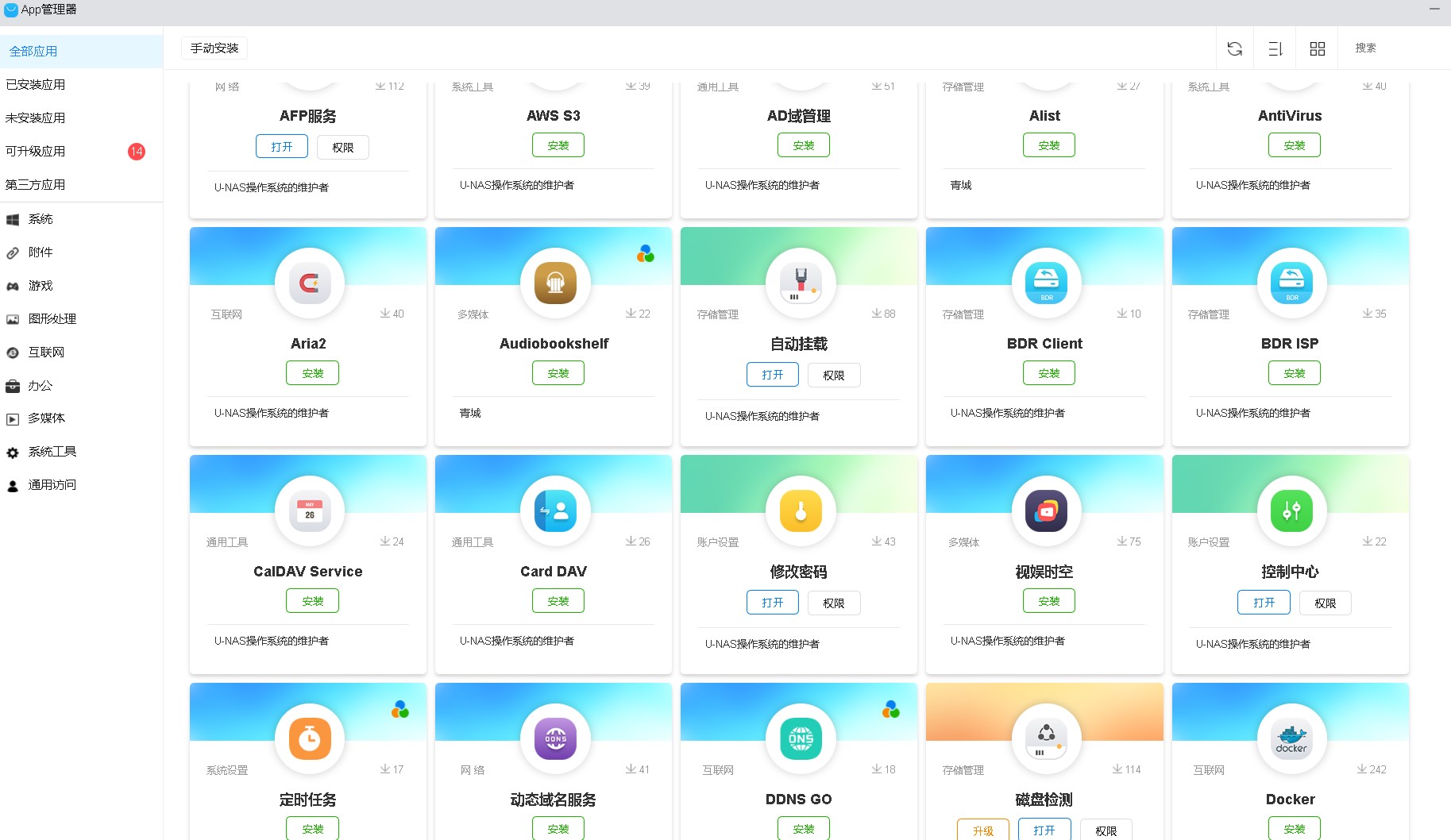Click 升级 button for 磁盘检测

[x=982, y=830]
